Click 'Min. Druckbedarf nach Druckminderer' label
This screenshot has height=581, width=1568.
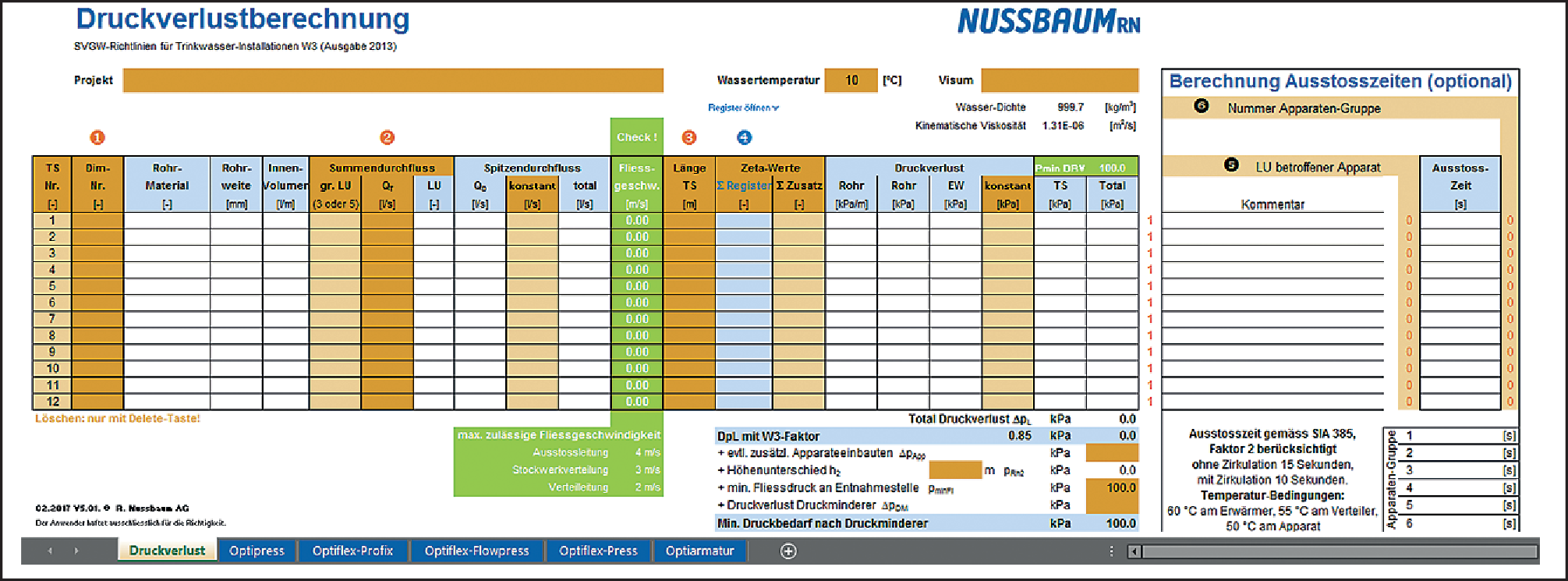pyautogui.click(x=823, y=524)
